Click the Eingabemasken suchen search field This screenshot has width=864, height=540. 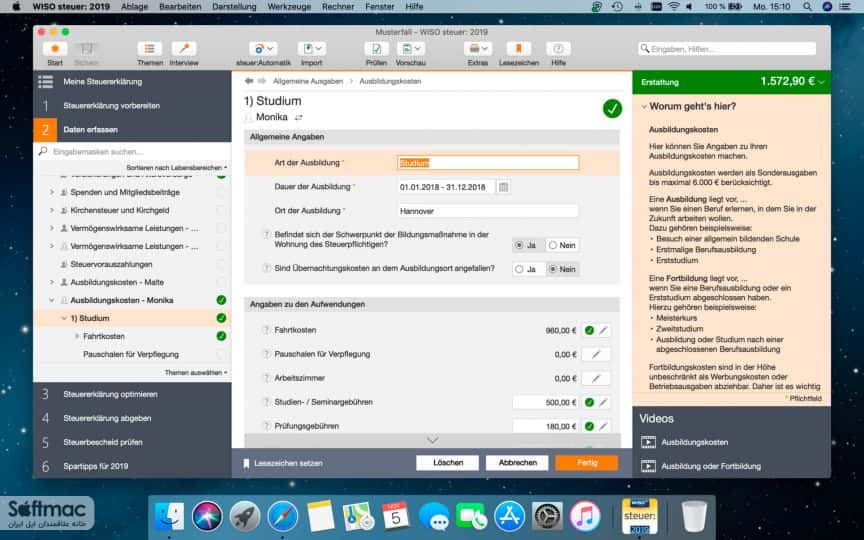click(x=132, y=152)
